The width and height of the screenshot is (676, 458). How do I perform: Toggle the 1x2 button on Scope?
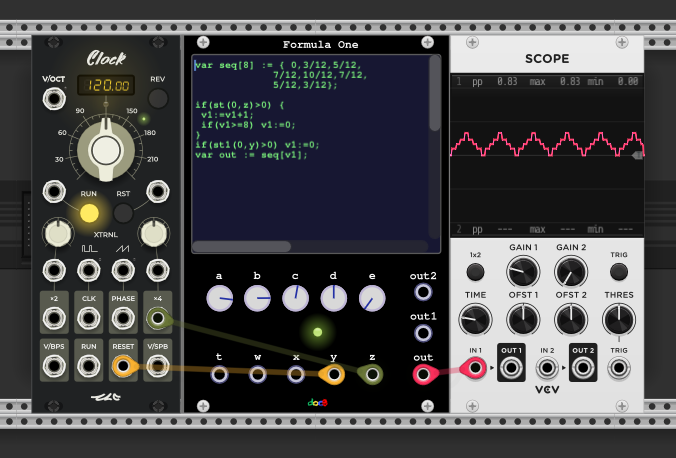coord(475,272)
